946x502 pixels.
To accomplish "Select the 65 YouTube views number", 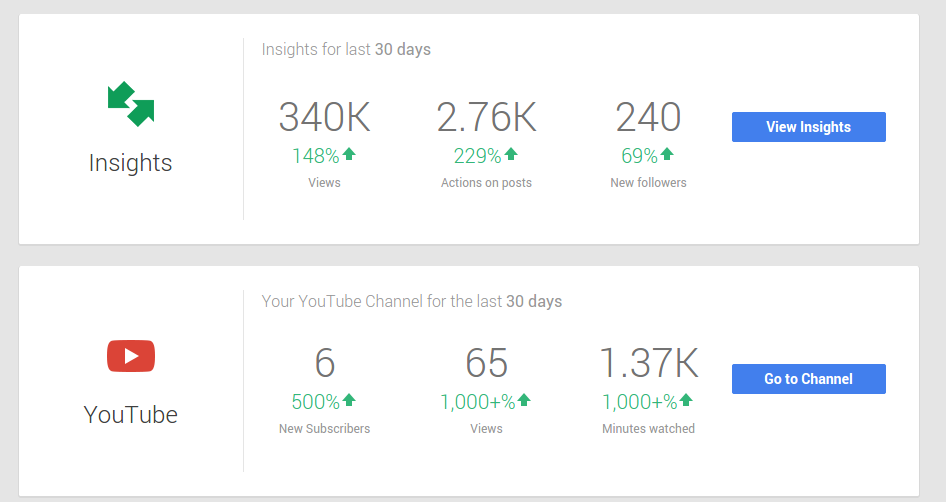I will click(486, 363).
